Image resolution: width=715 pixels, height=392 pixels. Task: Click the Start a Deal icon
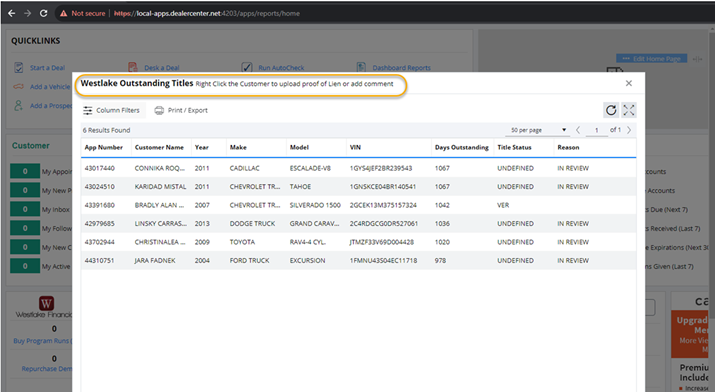tap(18, 67)
